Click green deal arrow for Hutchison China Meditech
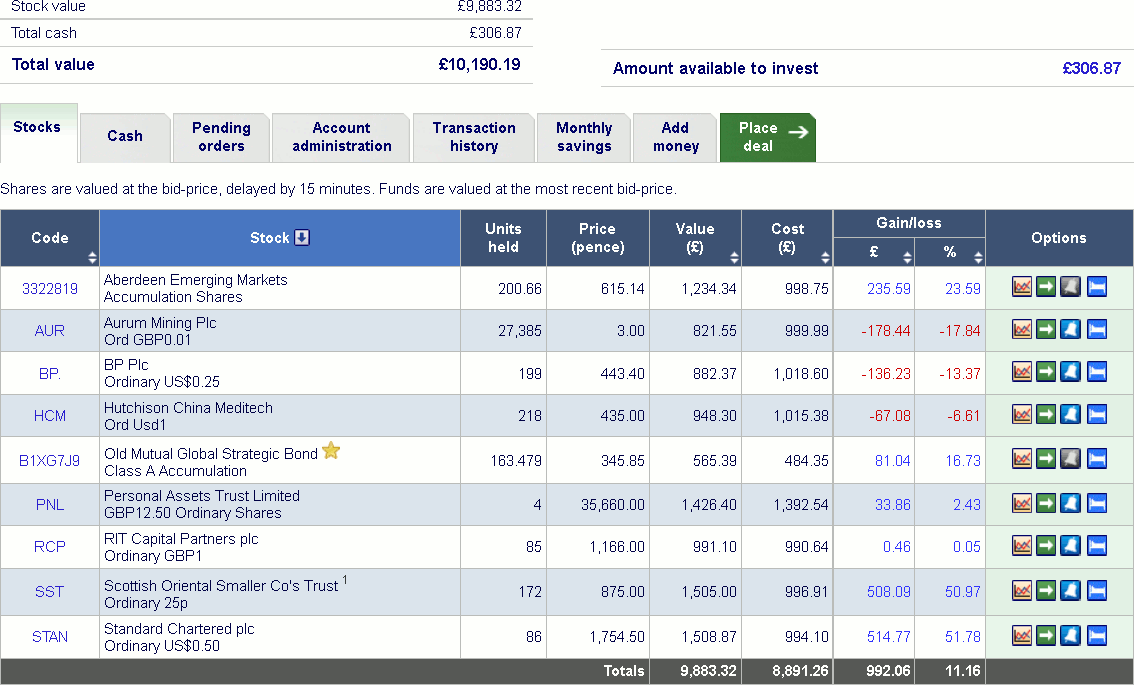The height and width of the screenshot is (685, 1134). point(1046,414)
